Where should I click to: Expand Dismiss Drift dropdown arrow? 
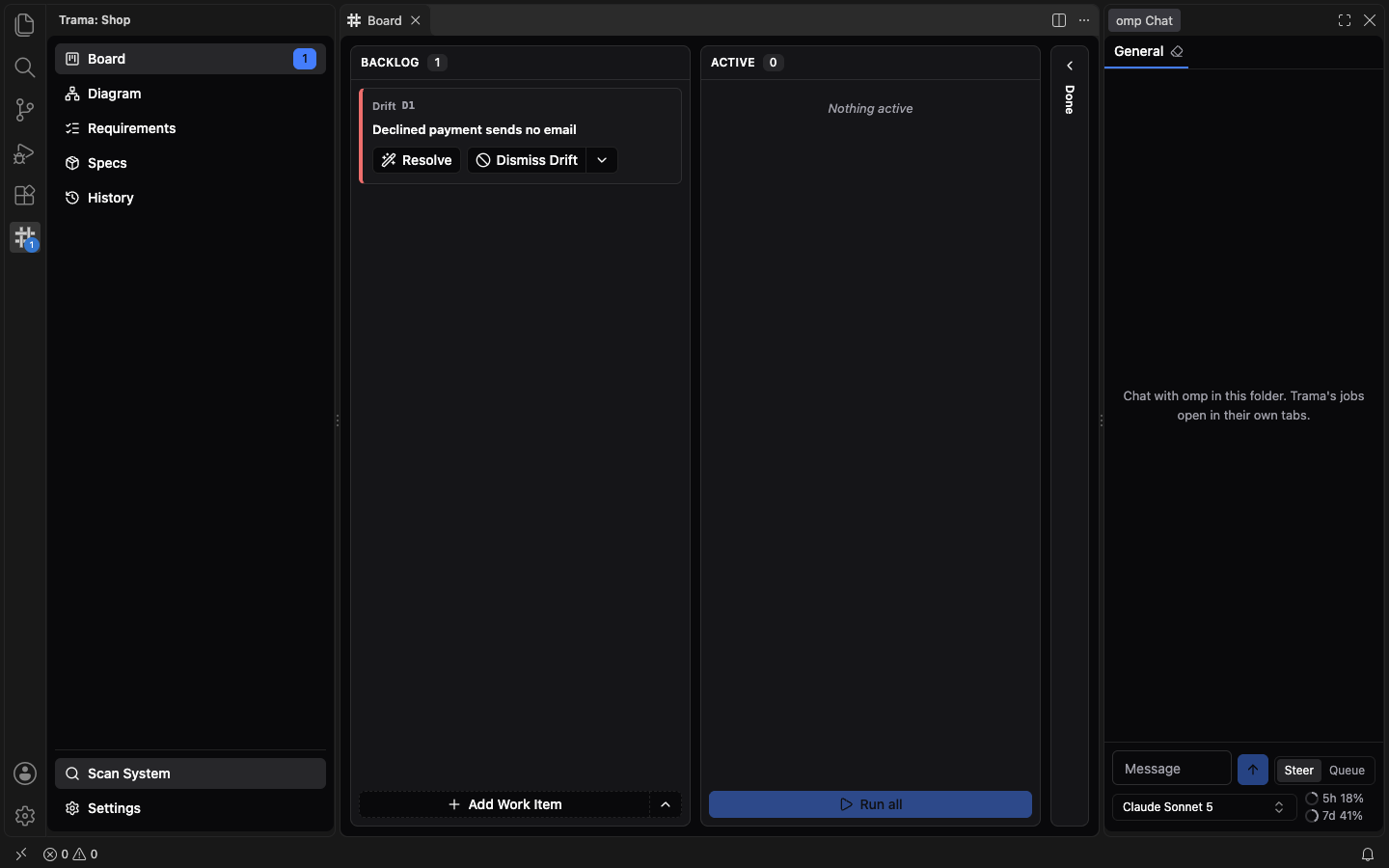pyautogui.click(x=602, y=160)
